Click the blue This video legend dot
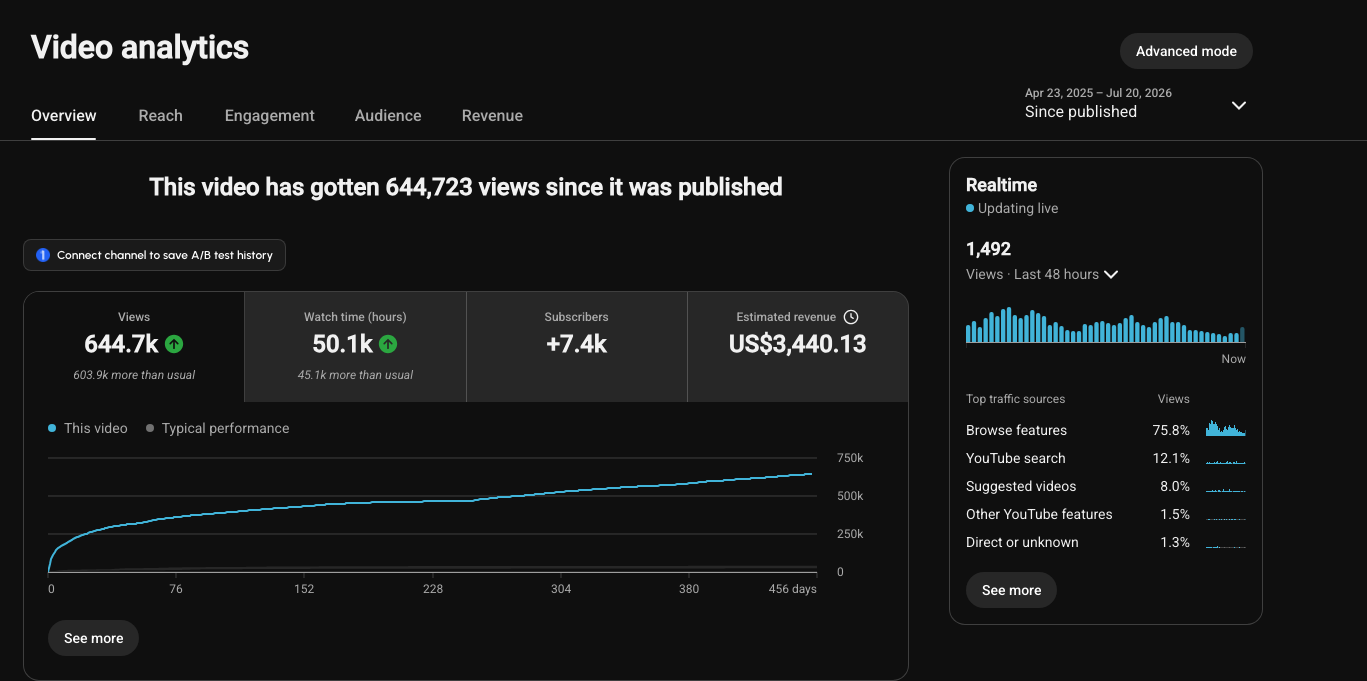The width and height of the screenshot is (1367, 681). [x=52, y=428]
